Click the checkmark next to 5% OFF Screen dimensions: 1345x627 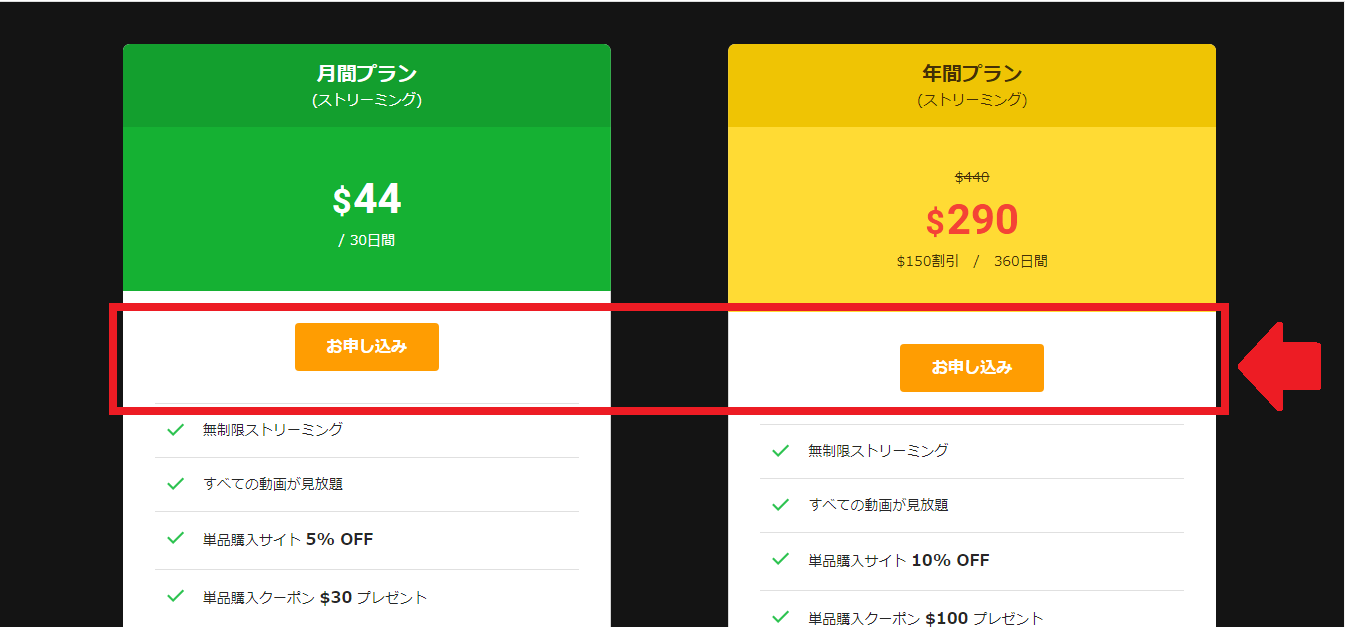[176, 539]
